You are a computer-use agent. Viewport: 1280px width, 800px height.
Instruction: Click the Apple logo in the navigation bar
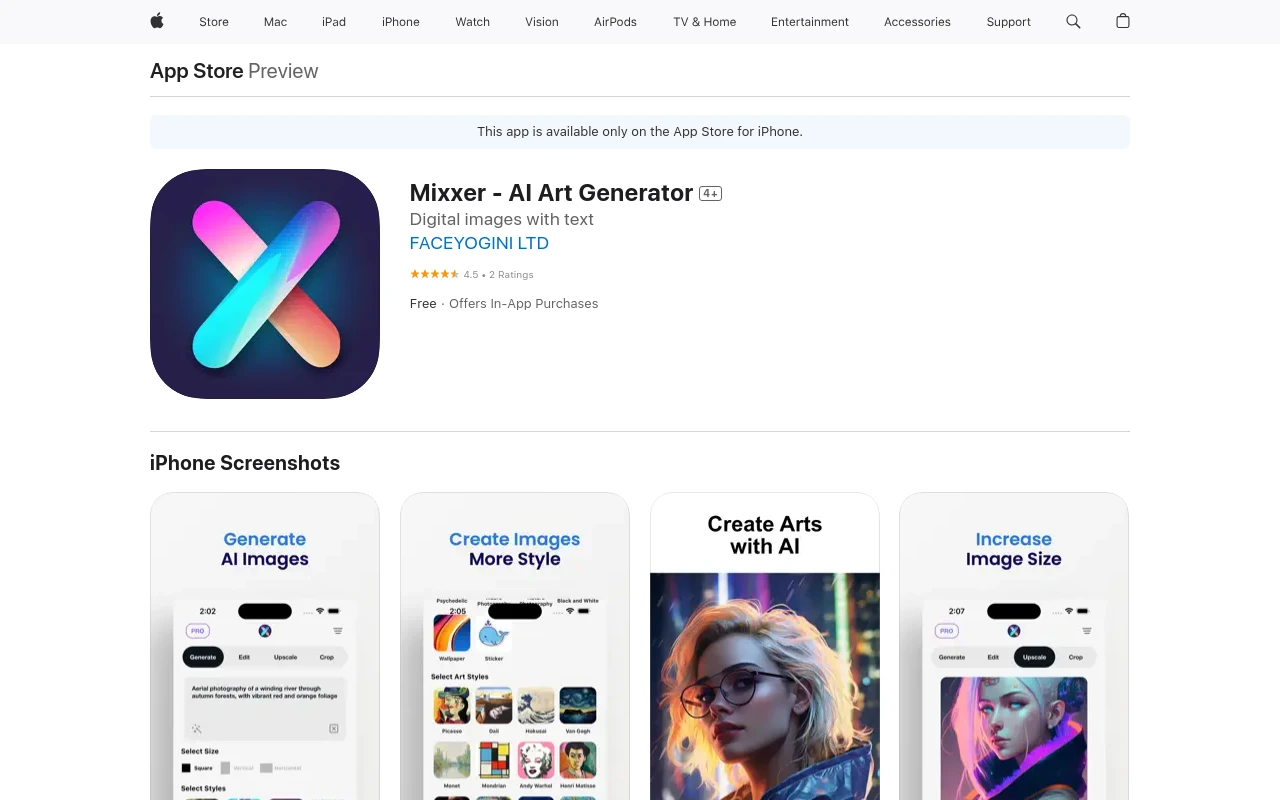pos(156,22)
